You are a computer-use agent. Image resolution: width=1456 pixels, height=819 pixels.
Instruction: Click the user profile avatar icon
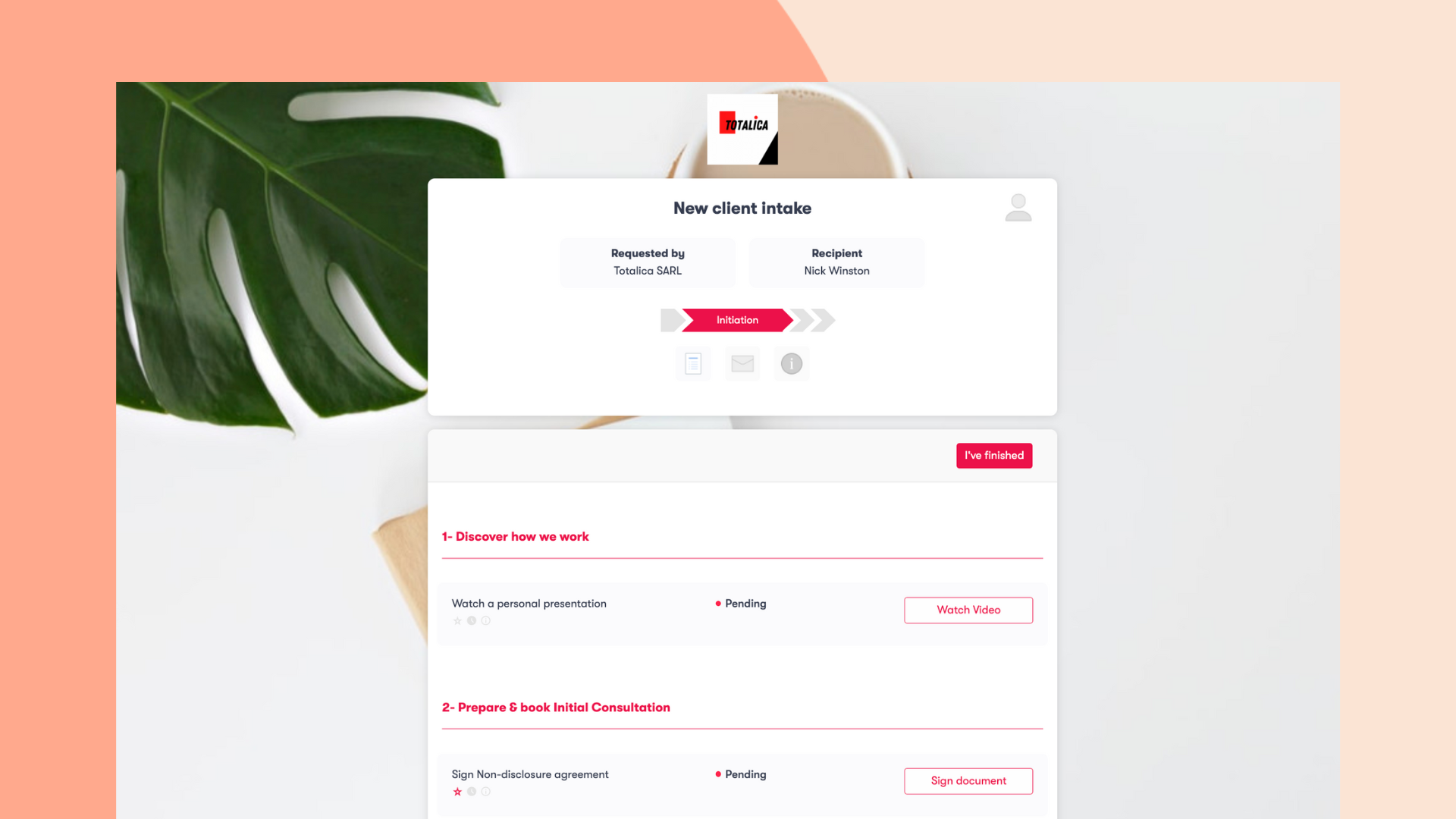1019,207
